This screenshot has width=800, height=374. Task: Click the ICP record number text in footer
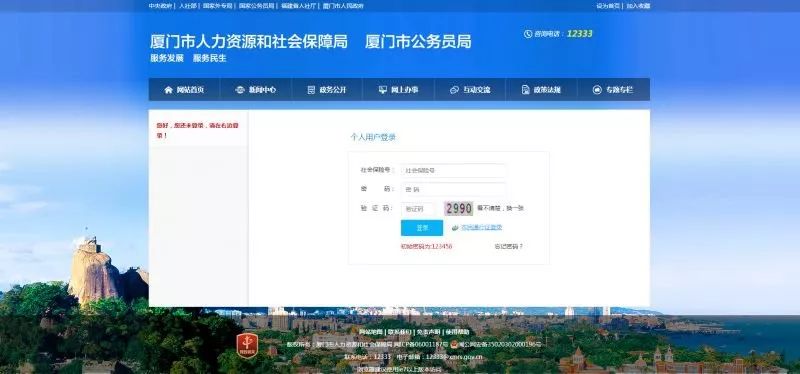tap(421, 344)
